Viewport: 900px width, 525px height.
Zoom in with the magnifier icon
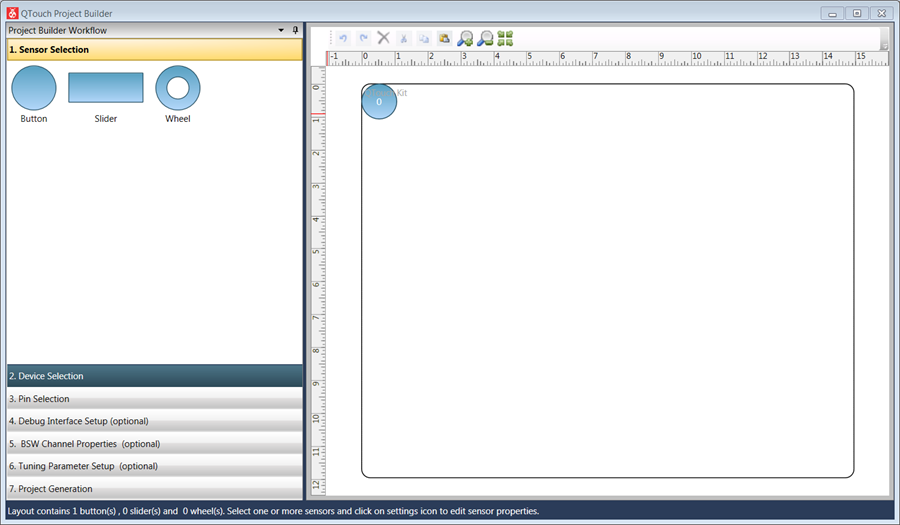(465, 38)
